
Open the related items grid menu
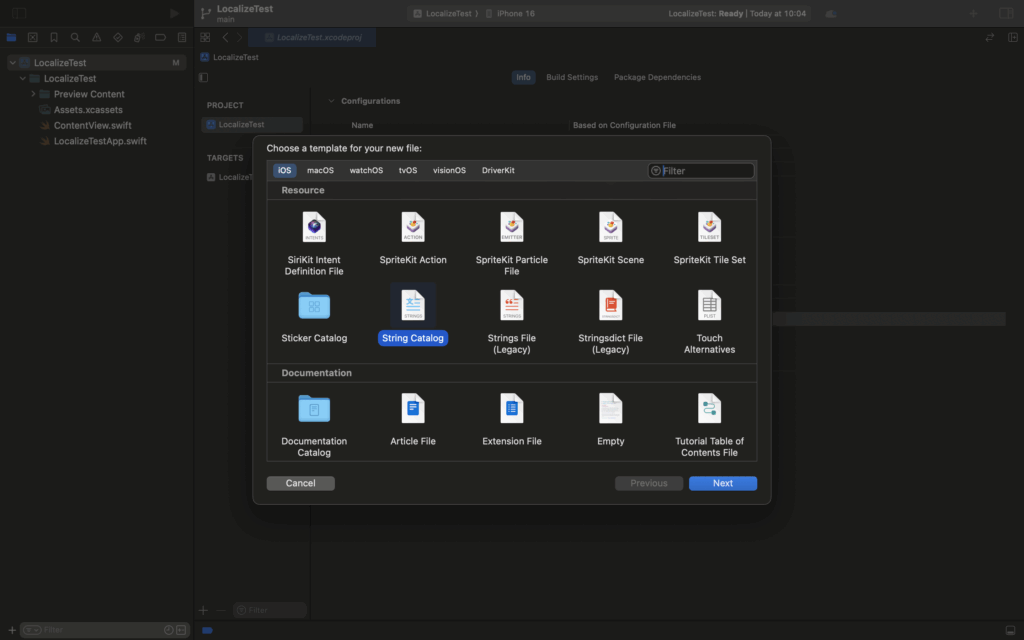205,37
